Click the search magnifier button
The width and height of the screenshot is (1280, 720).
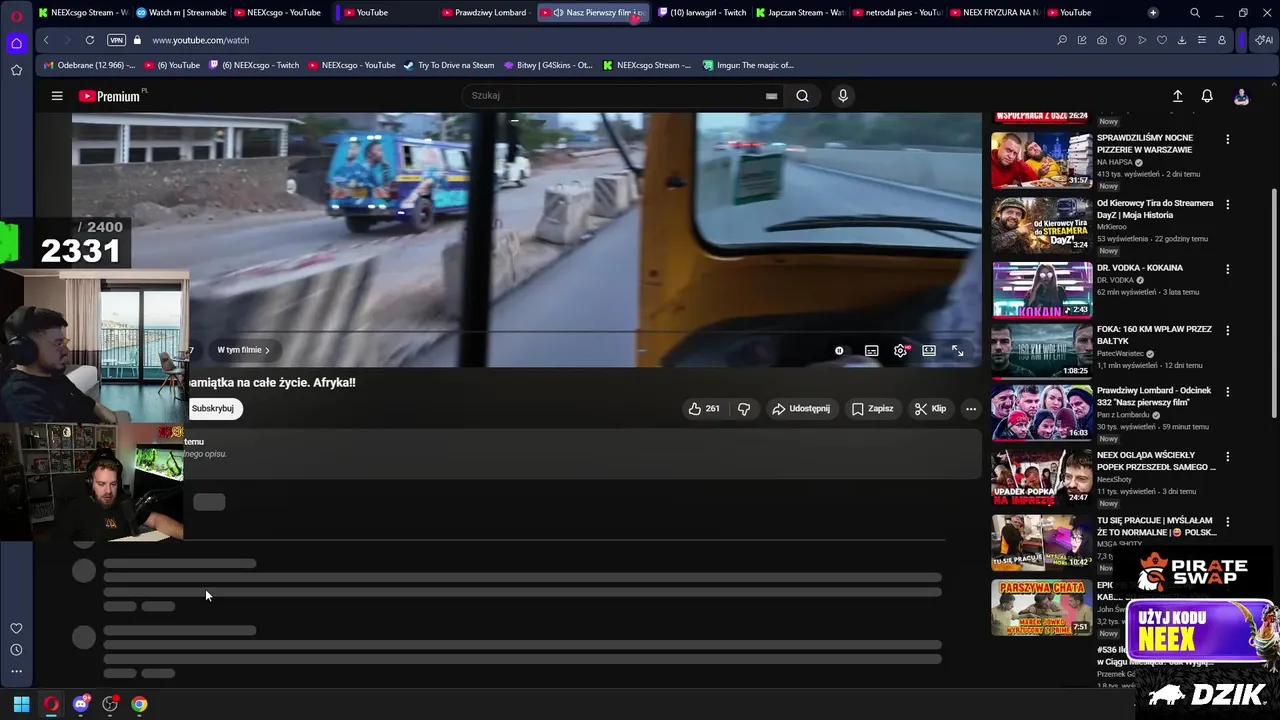(802, 96)
